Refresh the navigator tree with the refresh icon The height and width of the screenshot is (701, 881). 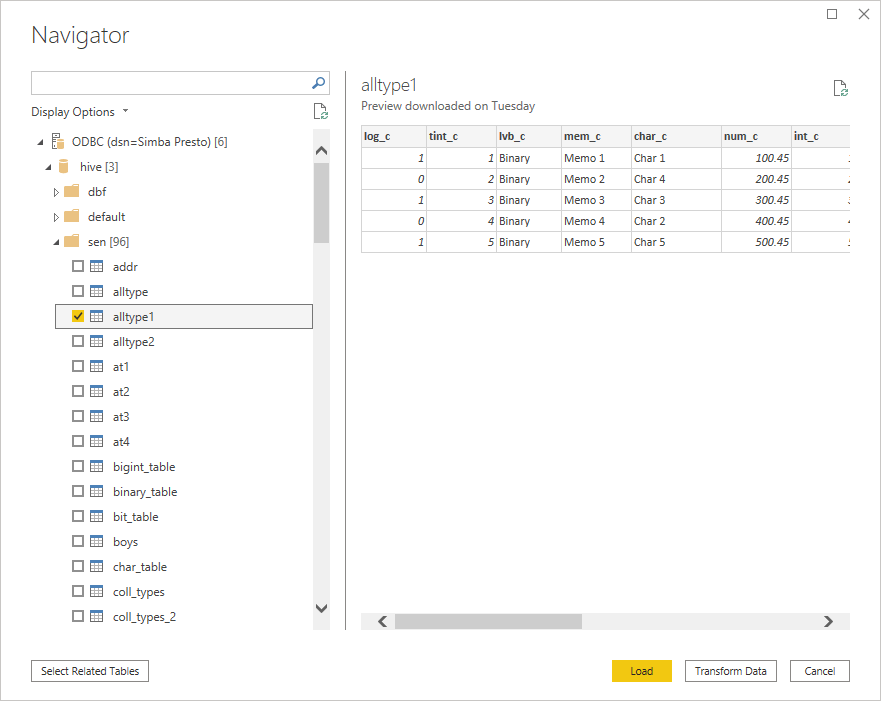click(320, 111)
